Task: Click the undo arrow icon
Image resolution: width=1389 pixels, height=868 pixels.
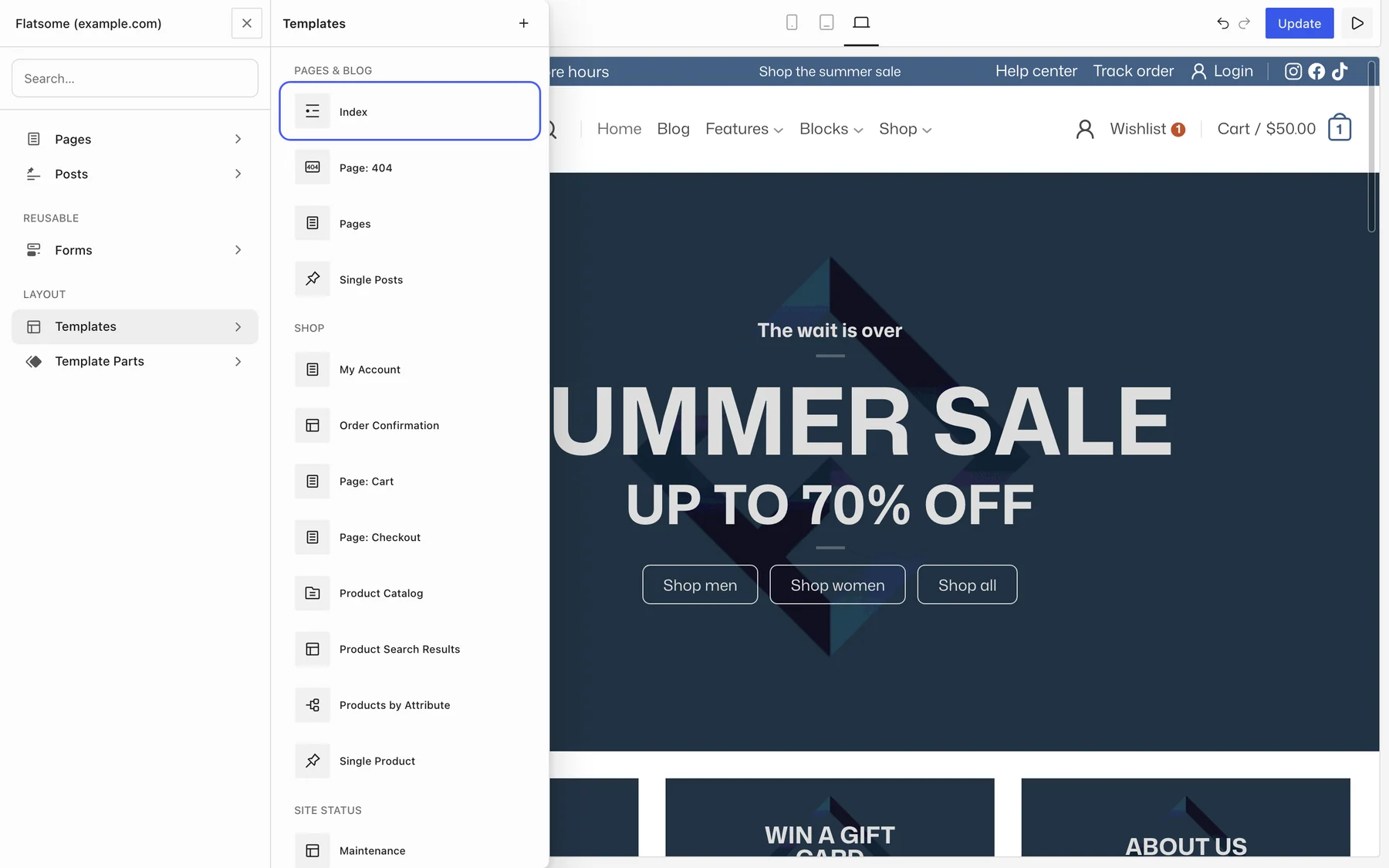Action: [1223, 23]
